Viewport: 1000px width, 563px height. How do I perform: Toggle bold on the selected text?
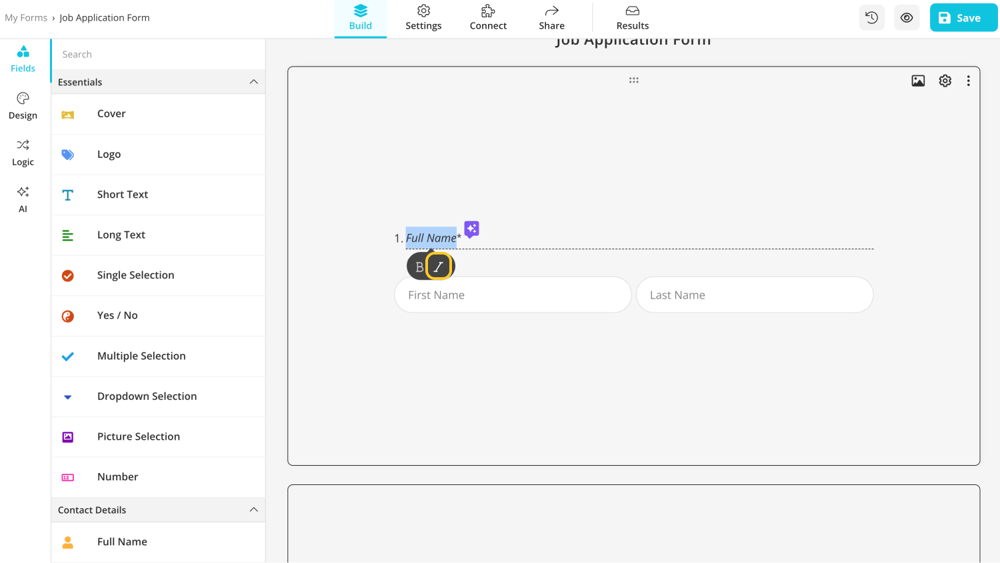pos(419,267)
